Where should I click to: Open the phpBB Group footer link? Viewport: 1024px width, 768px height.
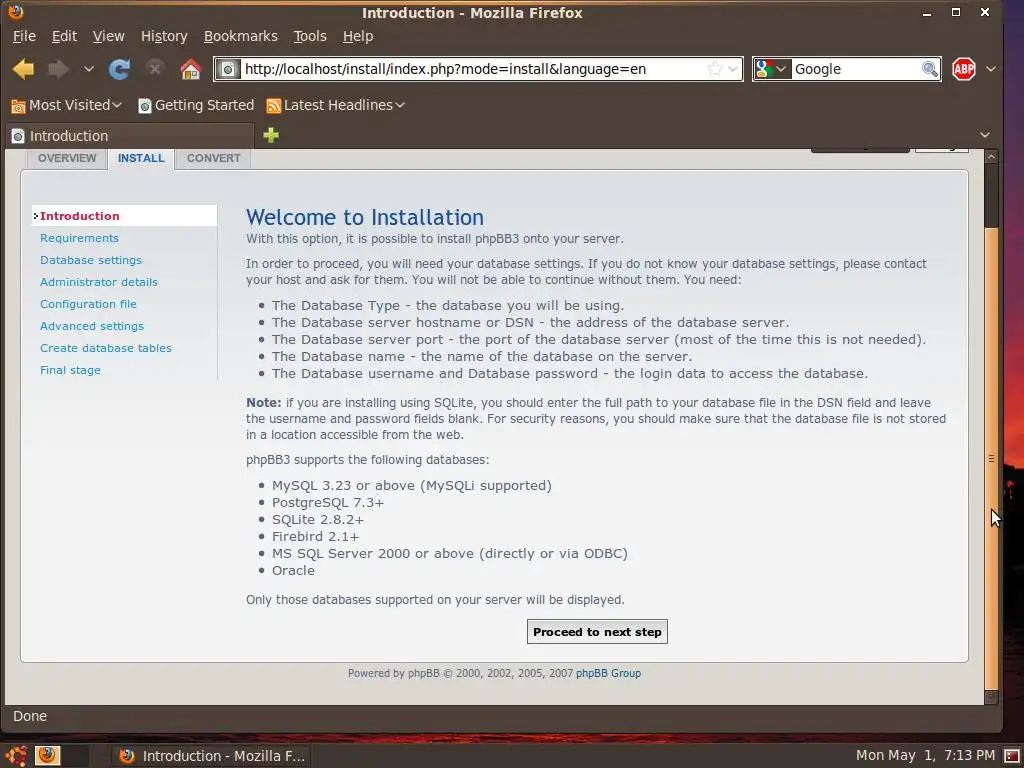click(608, 673)
